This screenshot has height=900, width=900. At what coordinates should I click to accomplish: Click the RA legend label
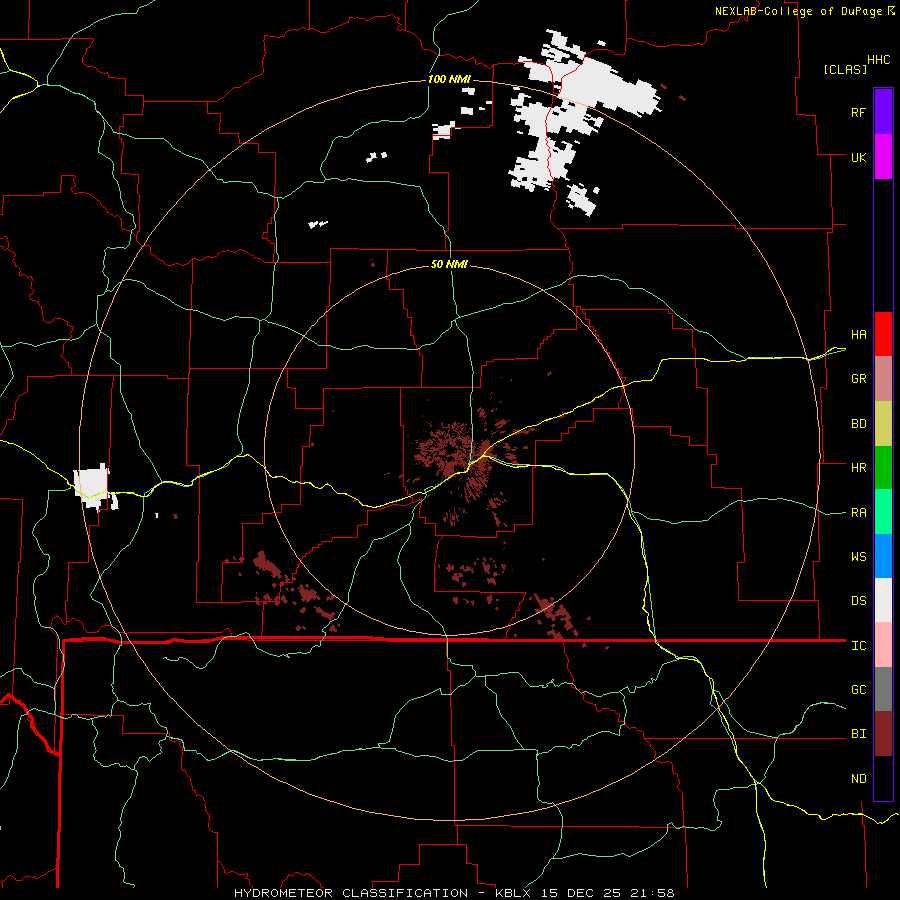pos(858,513)
